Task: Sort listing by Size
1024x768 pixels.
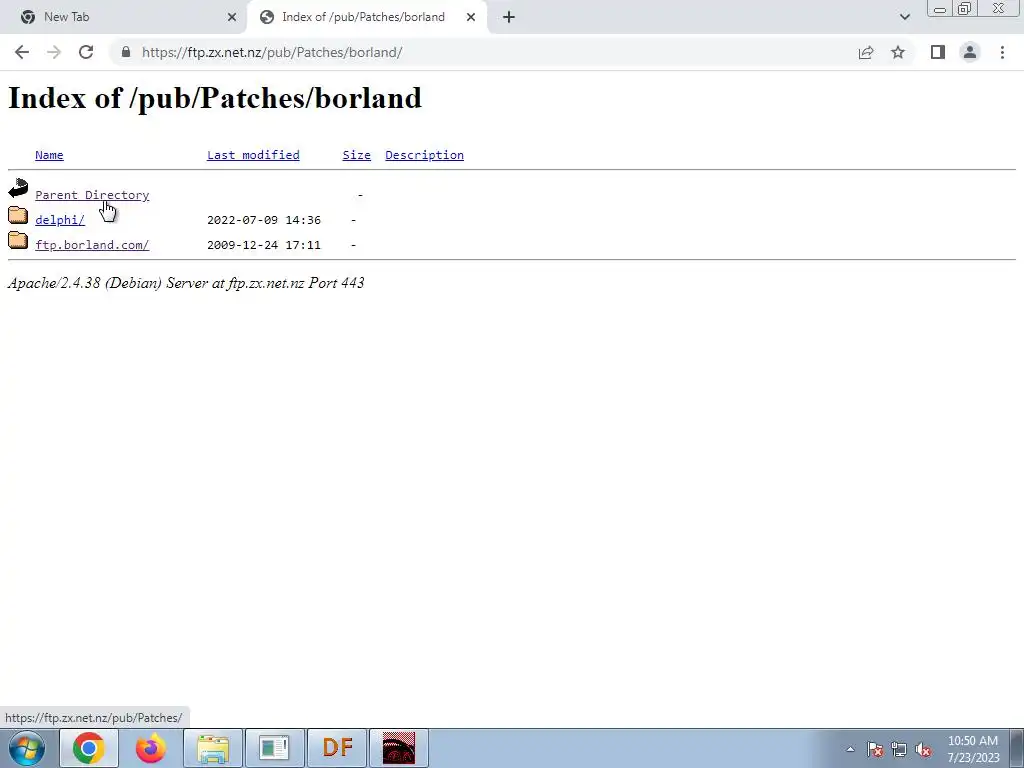Action: tap(357, 155)
